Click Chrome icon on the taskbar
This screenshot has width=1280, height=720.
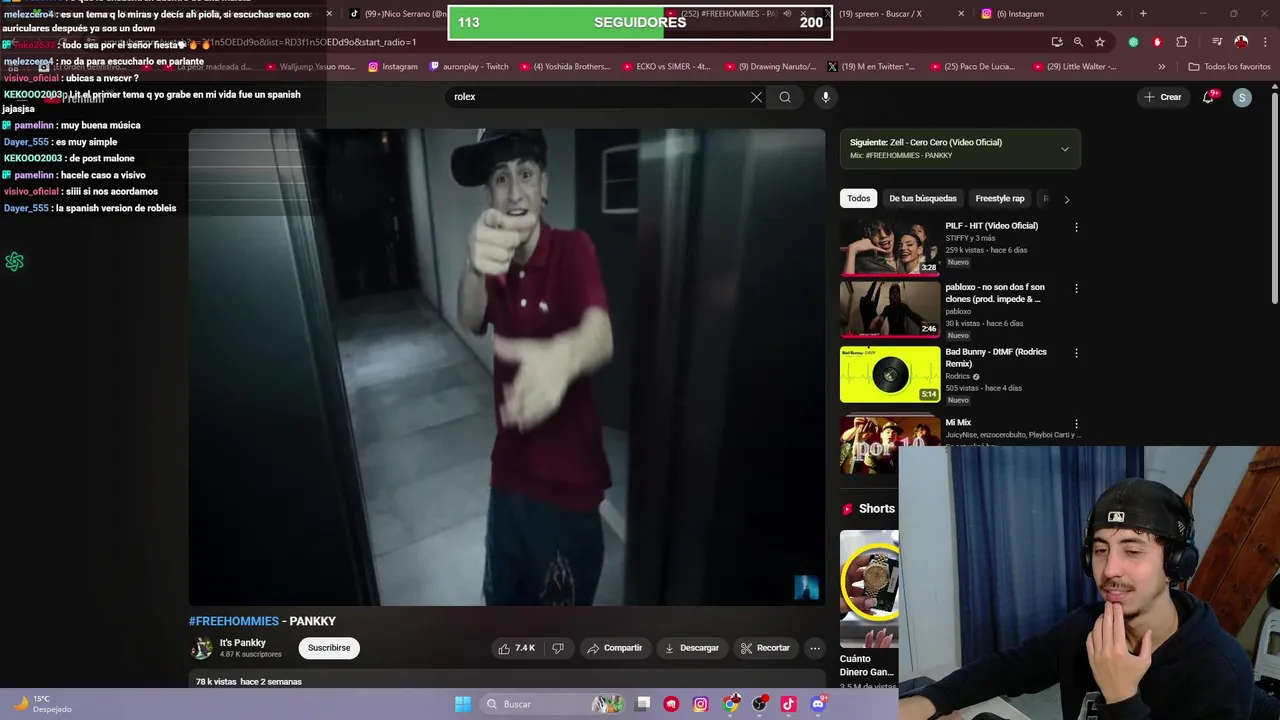[732, 704]
